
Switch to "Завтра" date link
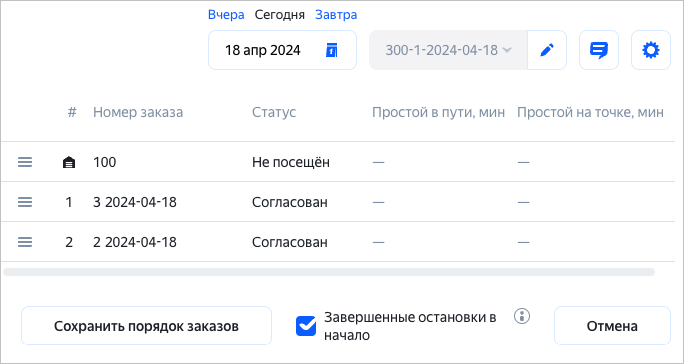pyautogui.click(x=336, y=15)
